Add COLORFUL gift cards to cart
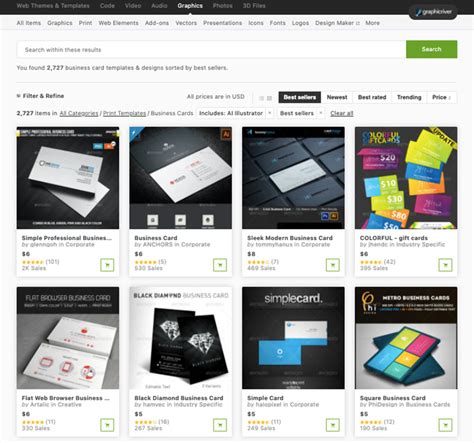This screenshot has width=474, height=443. (x=445, y=265)
